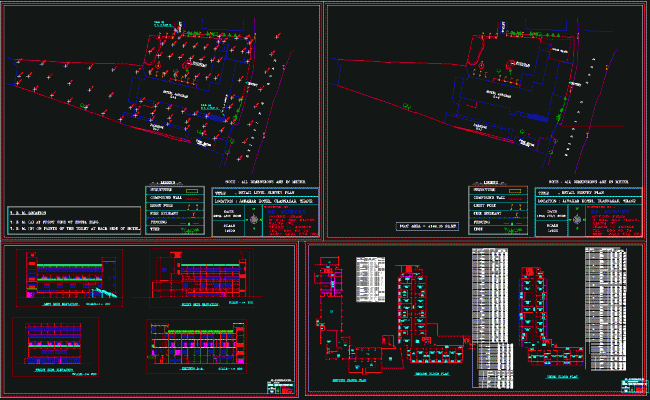The image size is (650, 400).
Task: Click the yellow structure symbol in the left legend
Action: click(x=192, y=191)
